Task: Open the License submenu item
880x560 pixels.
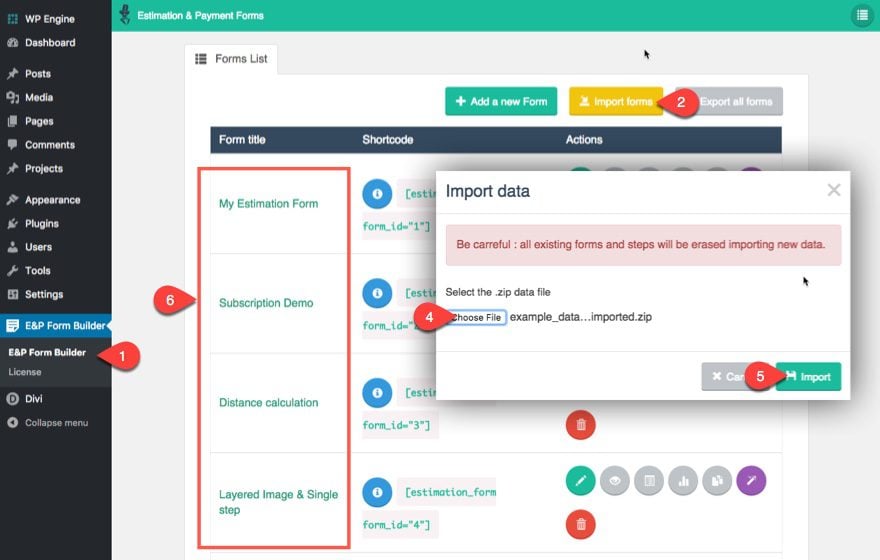Action: [25, 372]
